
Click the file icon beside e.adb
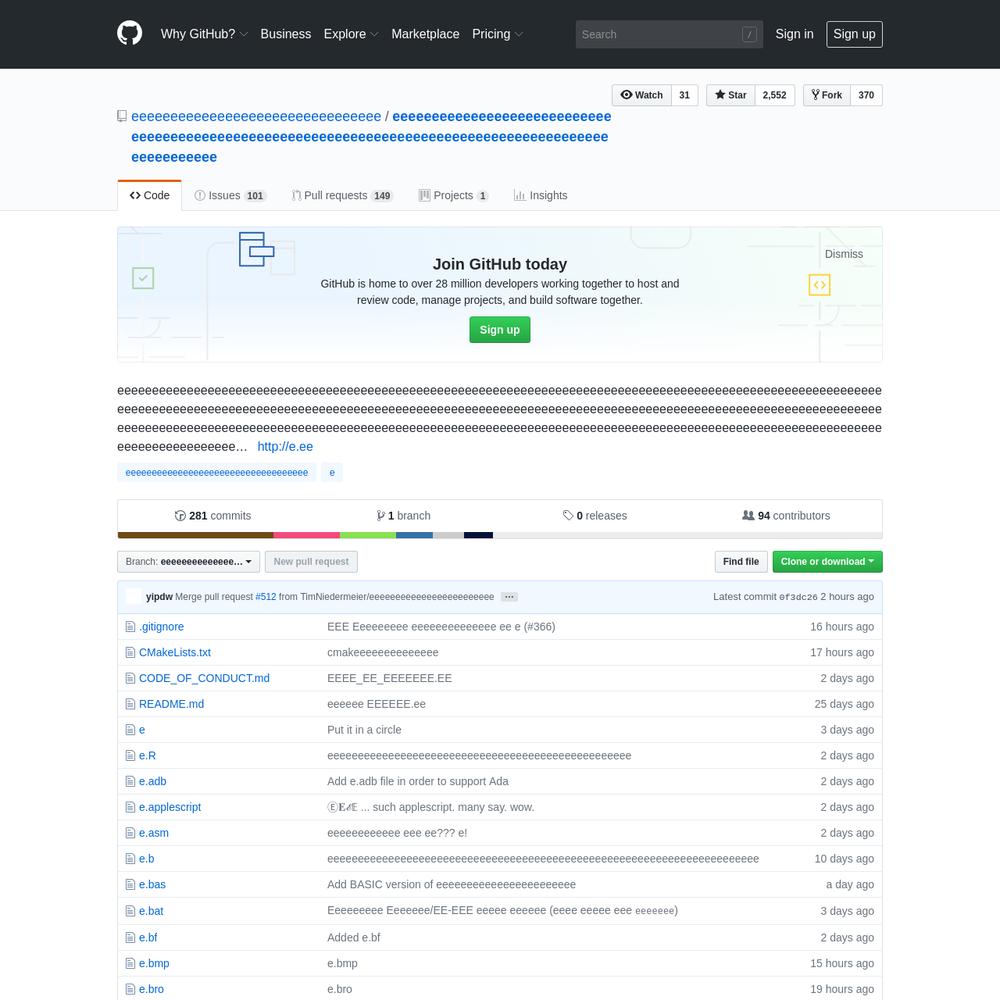click(x=130, y=781)
